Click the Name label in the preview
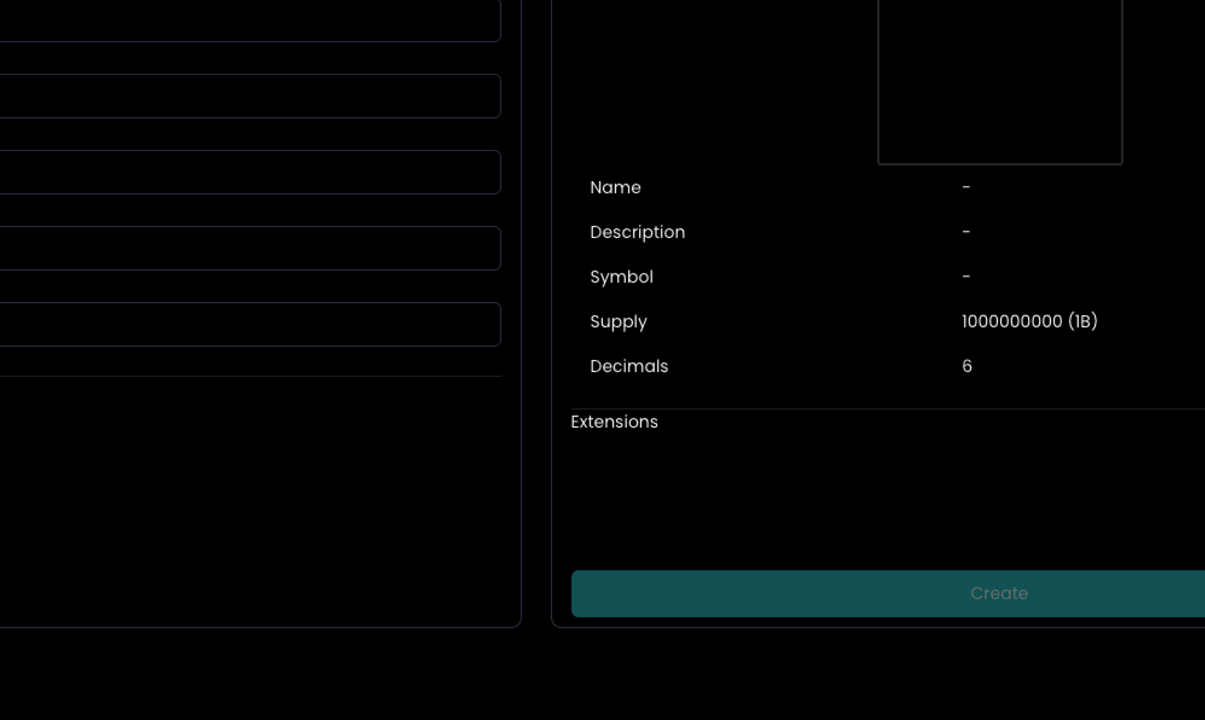Image resolution: width=1205 pixels, height=720 pixels. 615,187
